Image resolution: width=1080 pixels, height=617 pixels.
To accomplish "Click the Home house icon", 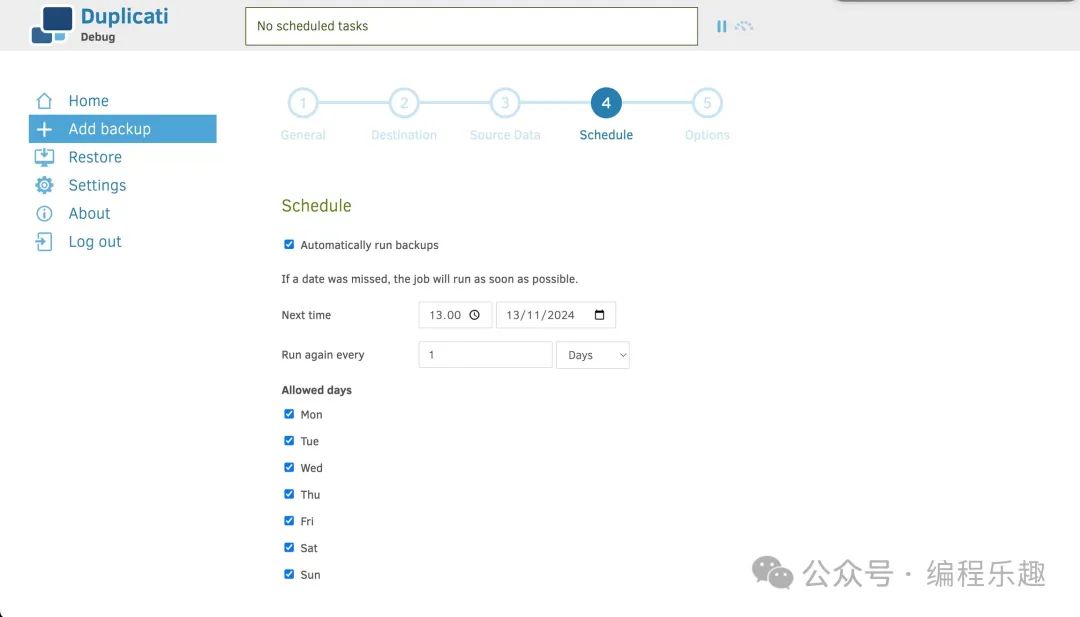I will (44, 101).
